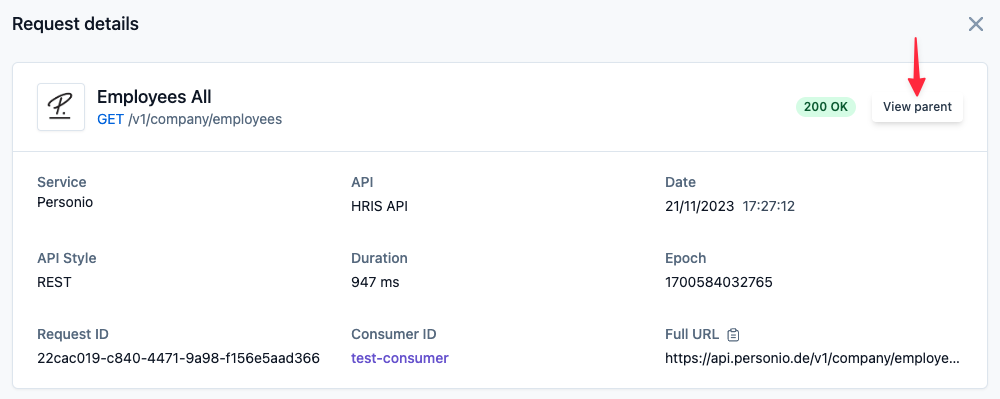Image resolution: width=1000 pixels, height=399 pixels.
Task: Select the Request ID value 22cac019-c840-4471-9a98-f156e5aad366
Action: [x=179, y=358]
